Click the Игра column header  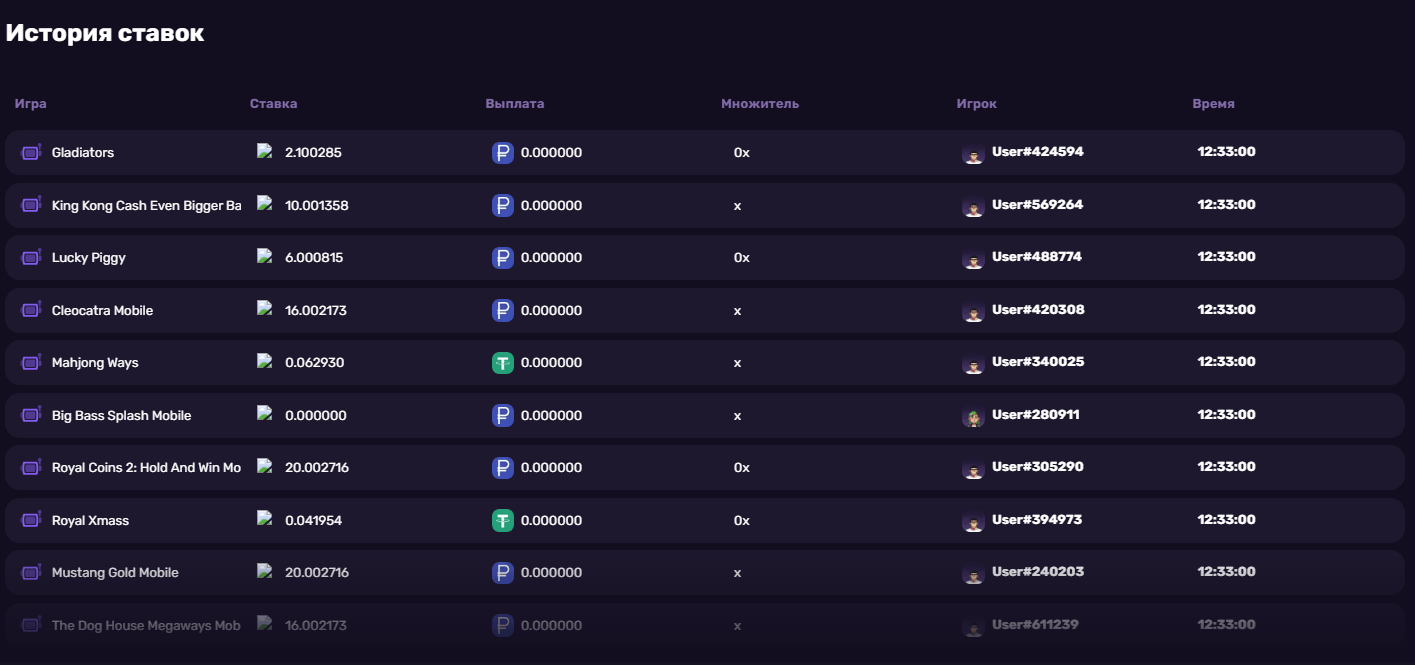tap(31, 104)
